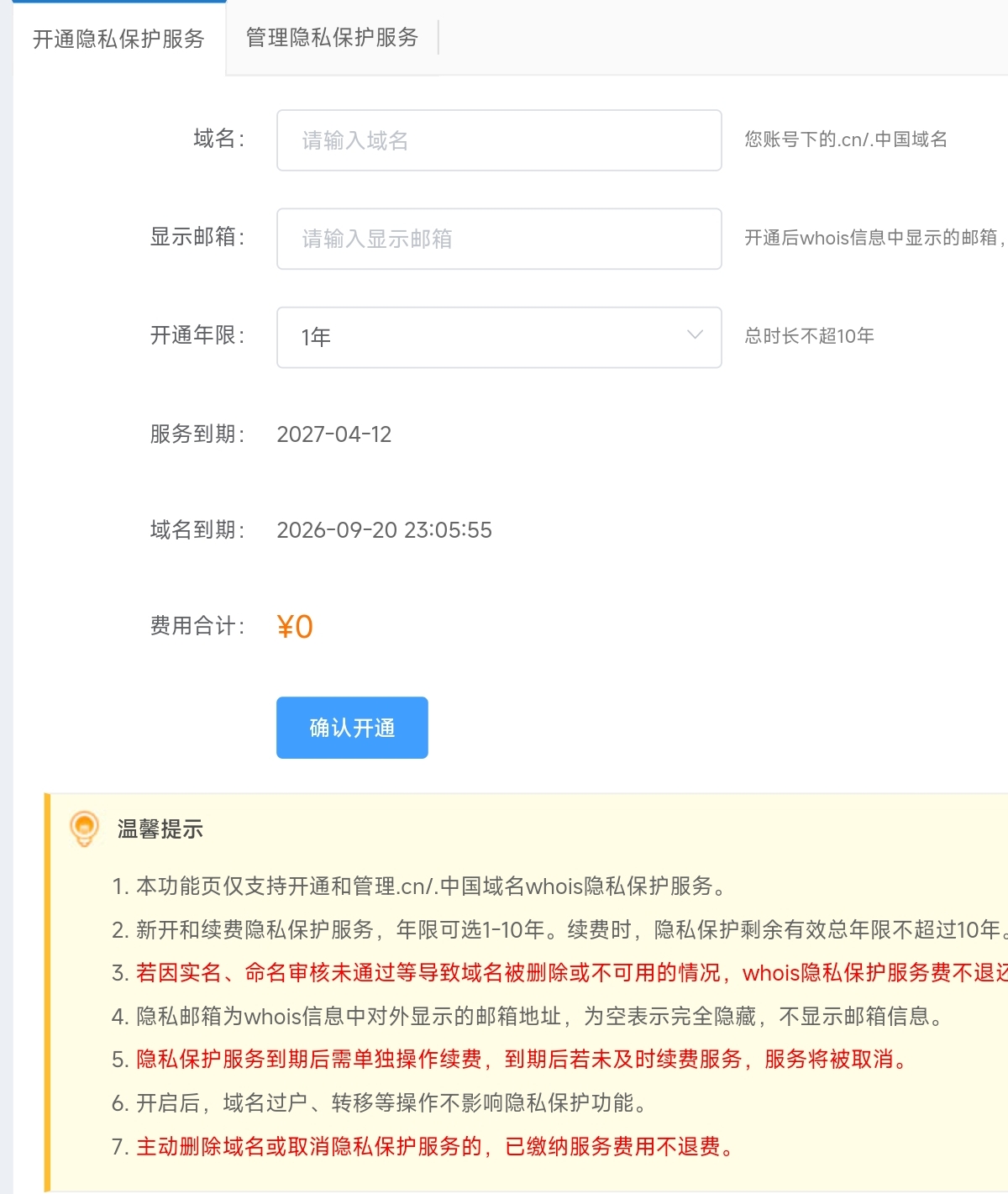Open the 管理隐私保护服务 tab
Screen dimensions: 1008x1194
click(332, 38)
